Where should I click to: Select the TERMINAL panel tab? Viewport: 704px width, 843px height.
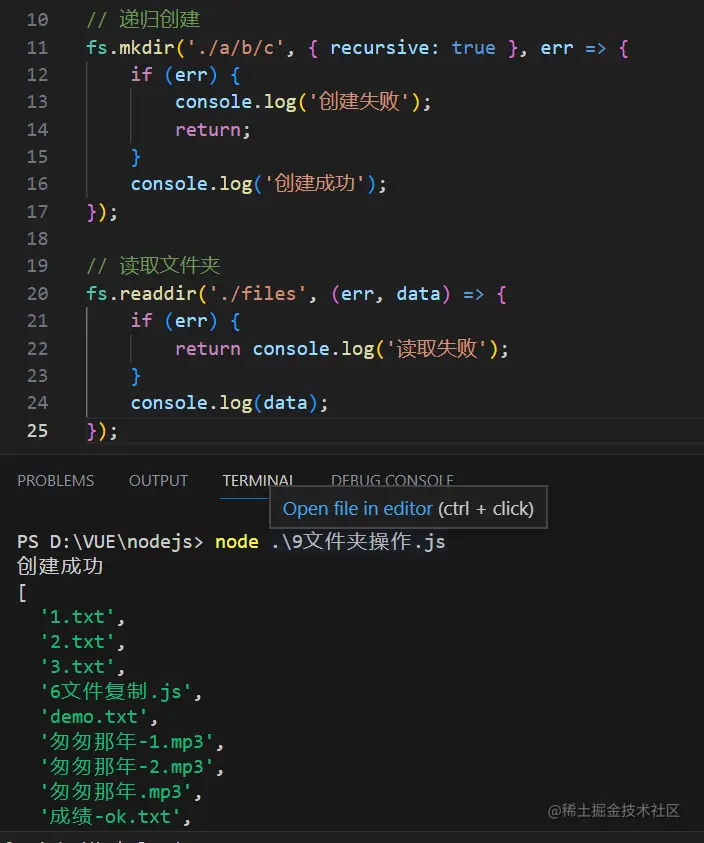coord(258,480)
